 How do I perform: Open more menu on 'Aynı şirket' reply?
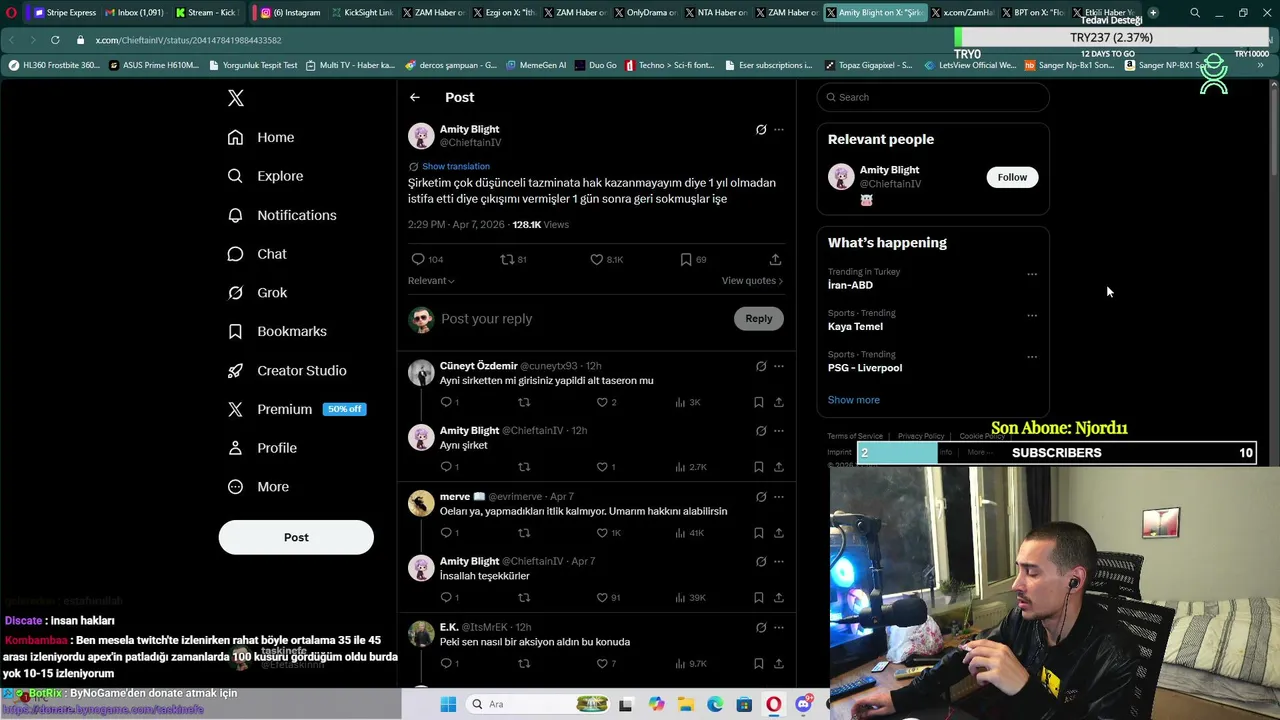click(779, 431)
